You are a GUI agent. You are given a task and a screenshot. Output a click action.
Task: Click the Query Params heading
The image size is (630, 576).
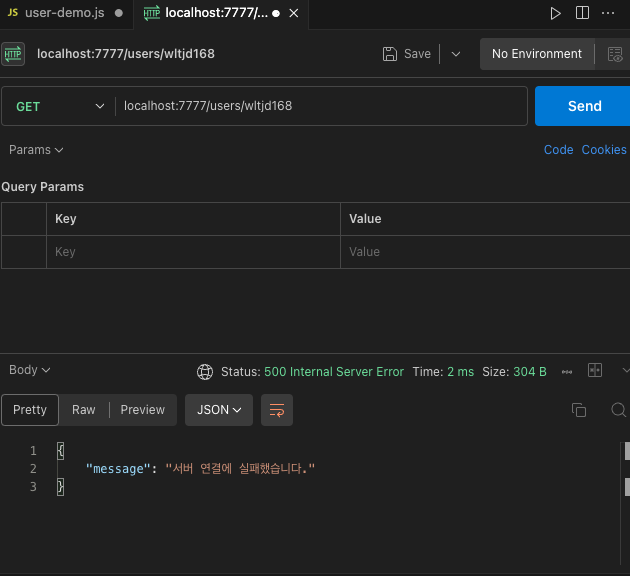point(43,187)
